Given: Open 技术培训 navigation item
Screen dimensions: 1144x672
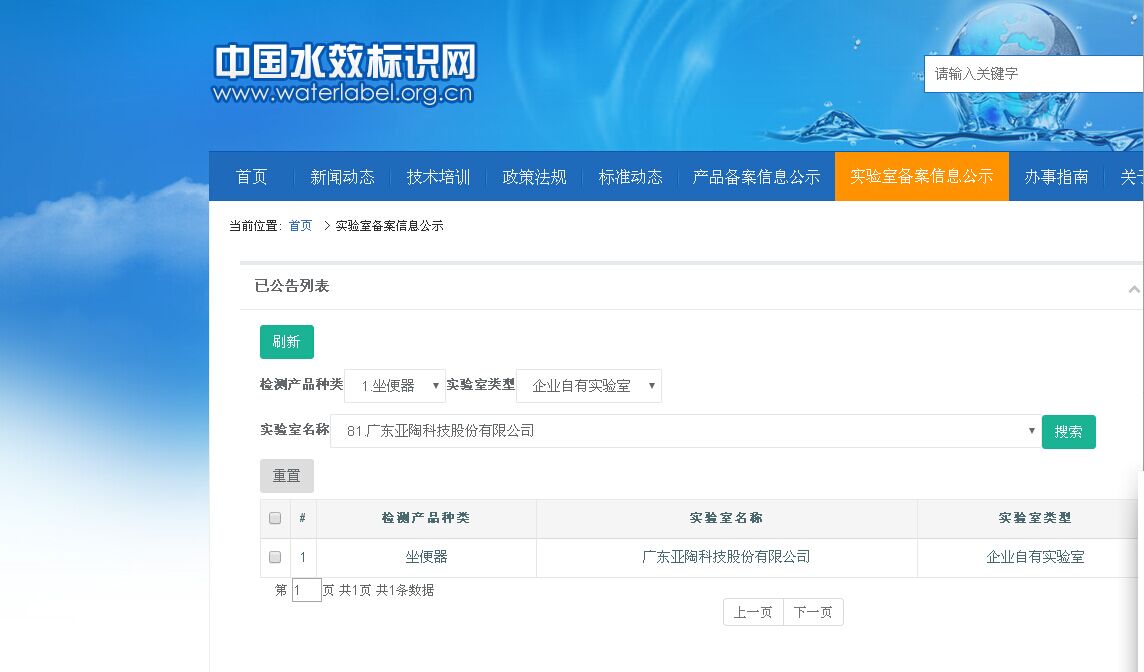Looking at the screenshot, I should 438,177.
